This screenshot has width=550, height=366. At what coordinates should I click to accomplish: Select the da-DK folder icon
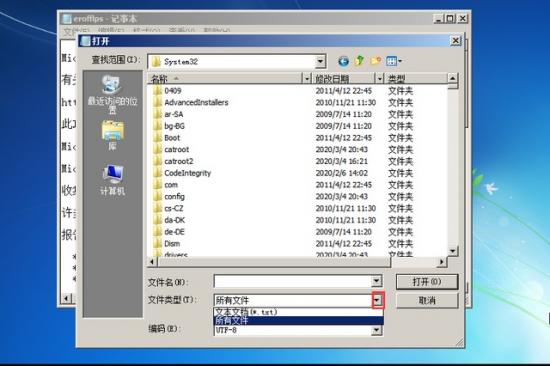pyautogui.click(x=157, y=220)
